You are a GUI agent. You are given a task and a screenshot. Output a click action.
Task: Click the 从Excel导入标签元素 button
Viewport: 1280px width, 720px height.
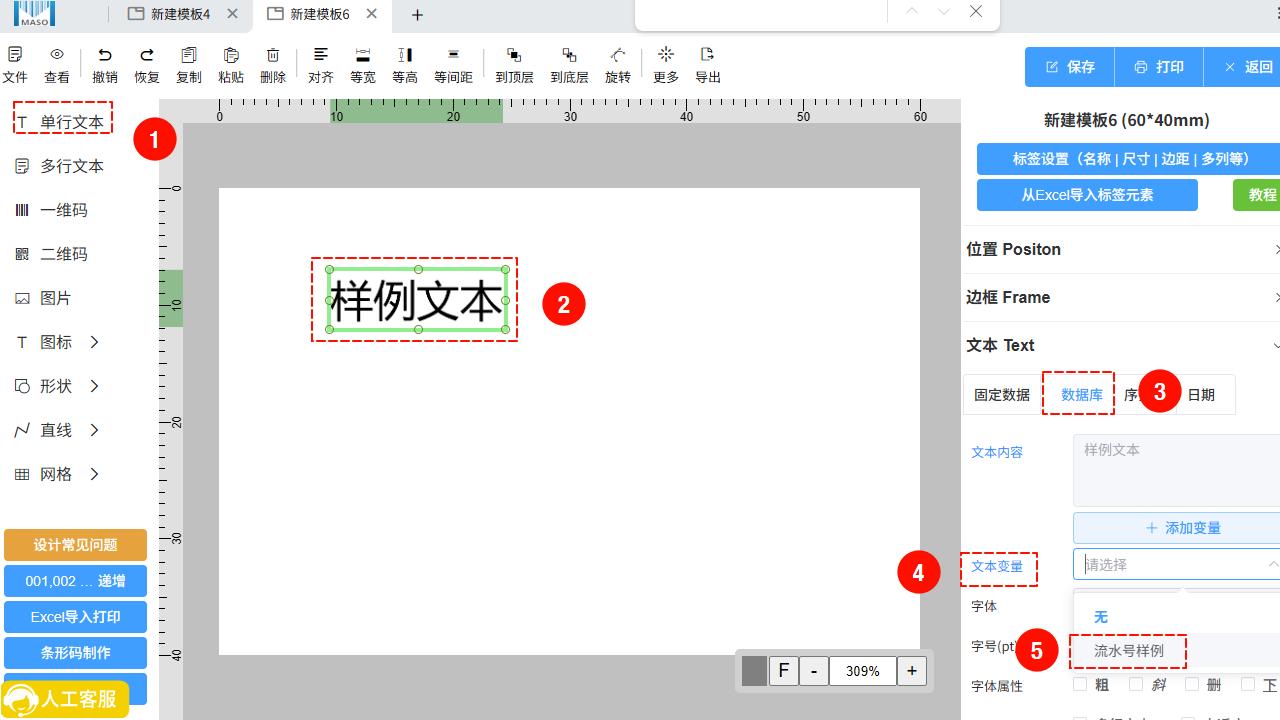[x=1087, y=195]
